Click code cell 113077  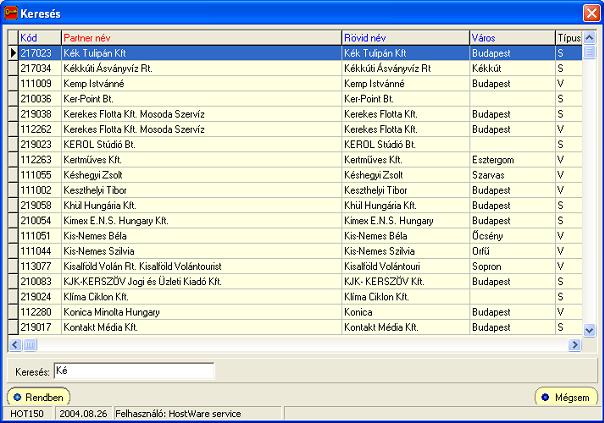(x=40, y=266)
